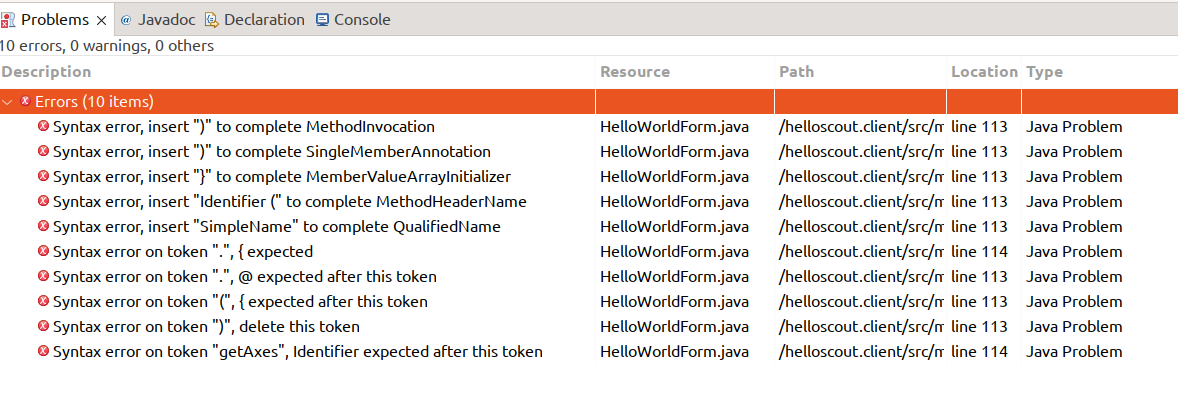Select the Problems tab
This screenshot has height=393, width=1178.
coord(55,20)
